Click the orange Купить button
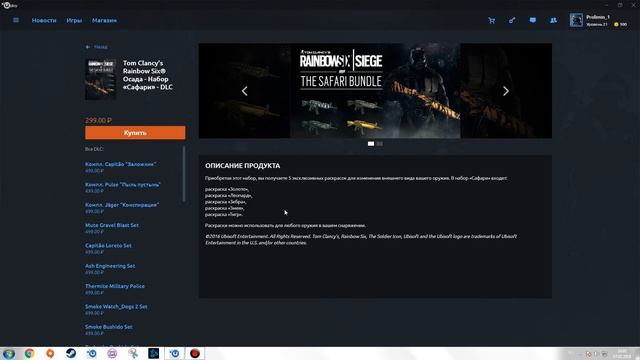The image size is (640, 360). [x=135, y=133]
